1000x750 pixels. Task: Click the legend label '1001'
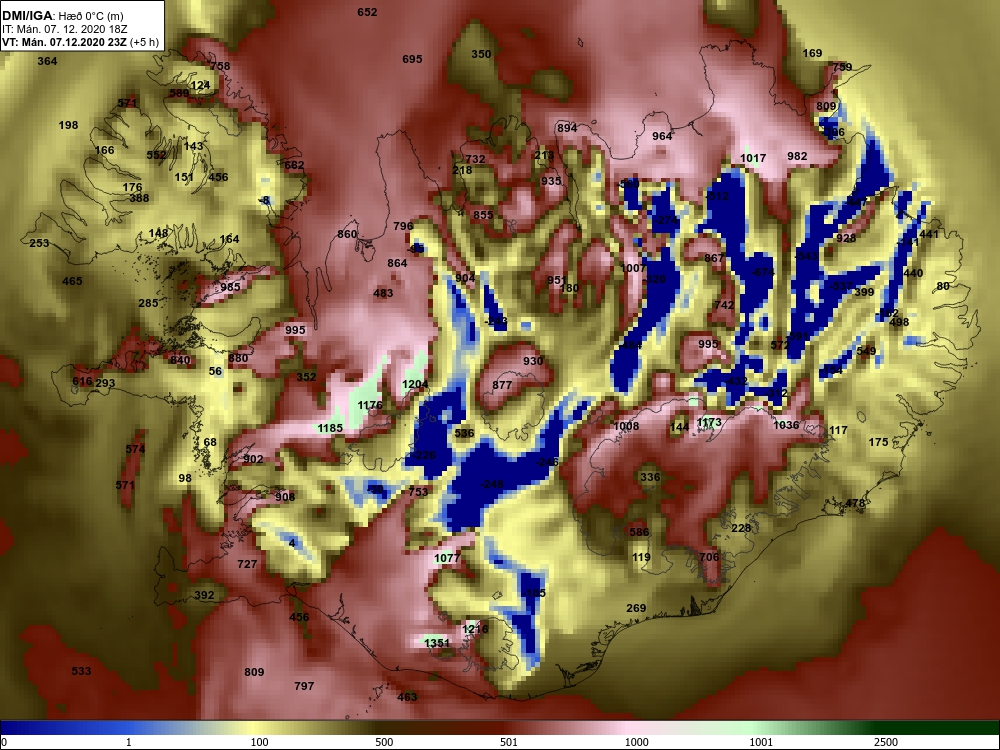click(x=761, y=742)
